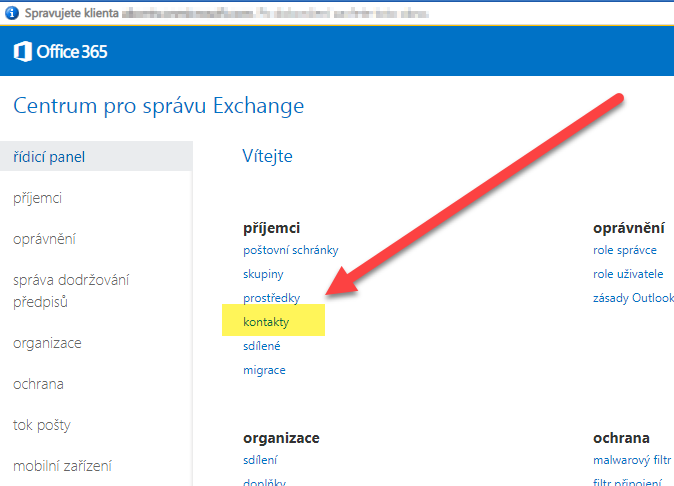Open the zásady Outlook link
The height and width of the screenshot is (486, 674).
(x=633, y=298)
